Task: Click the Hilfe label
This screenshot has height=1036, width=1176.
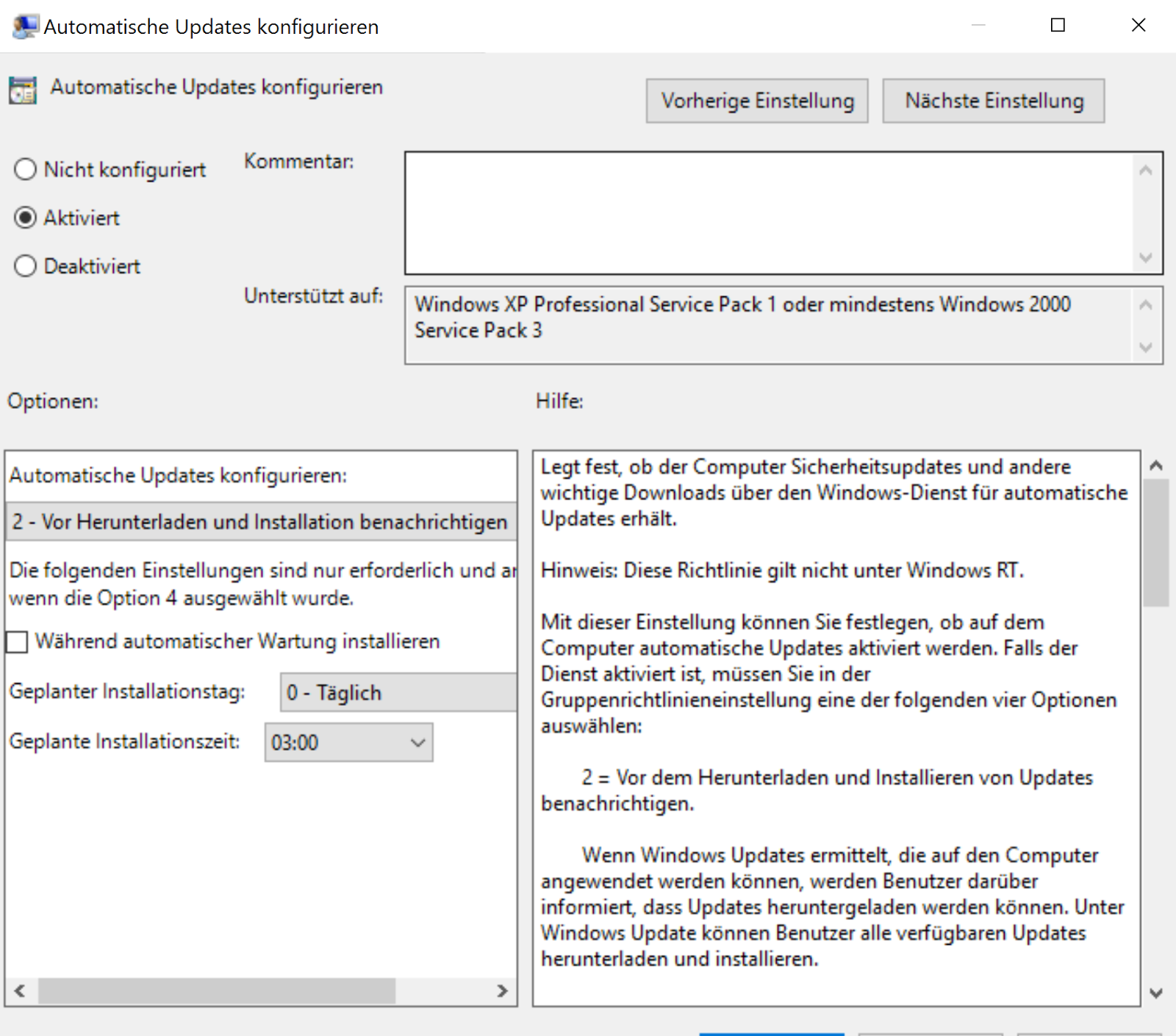Action: coord(559,401)
